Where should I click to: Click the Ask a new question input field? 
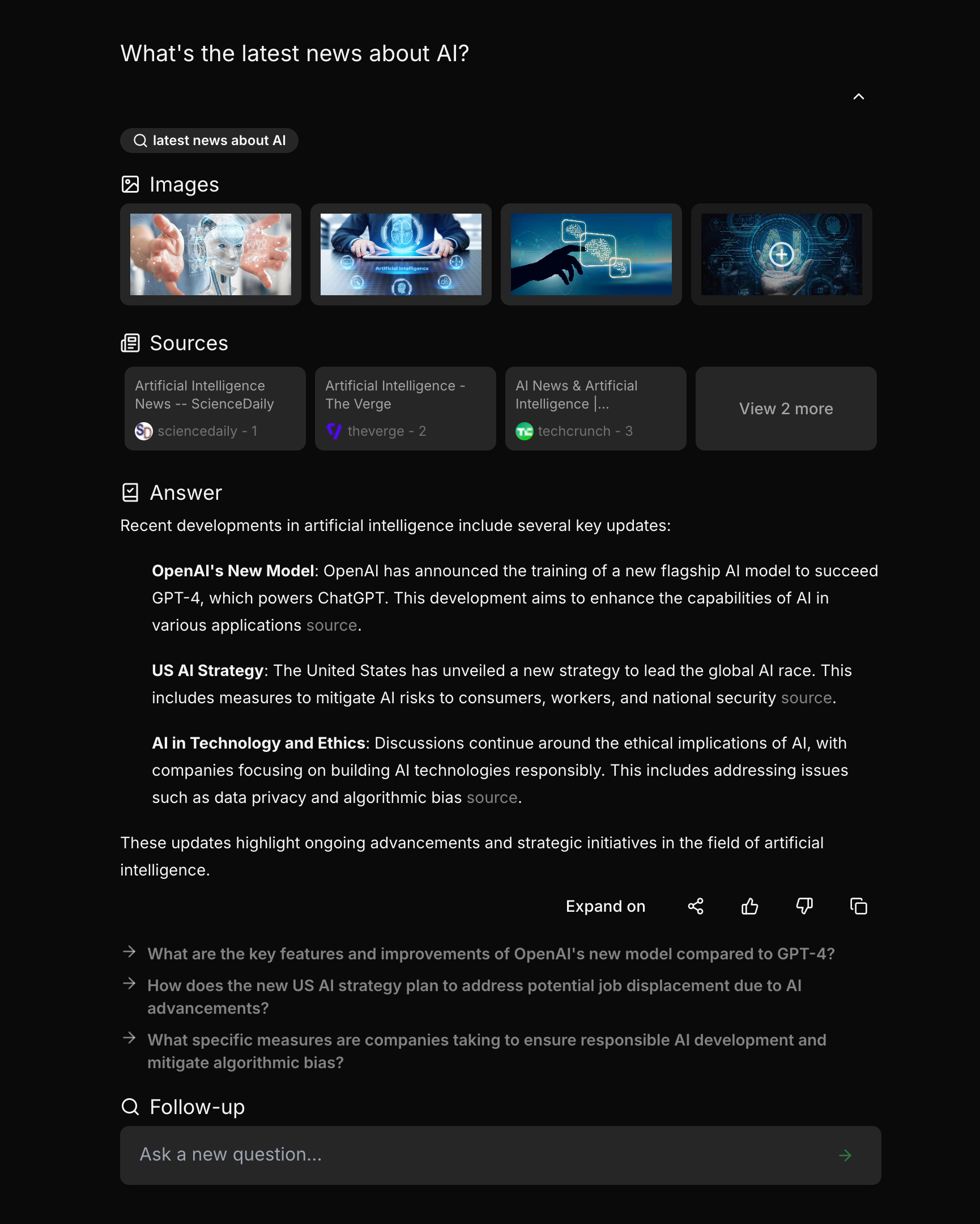click(x=501, y=1155)
